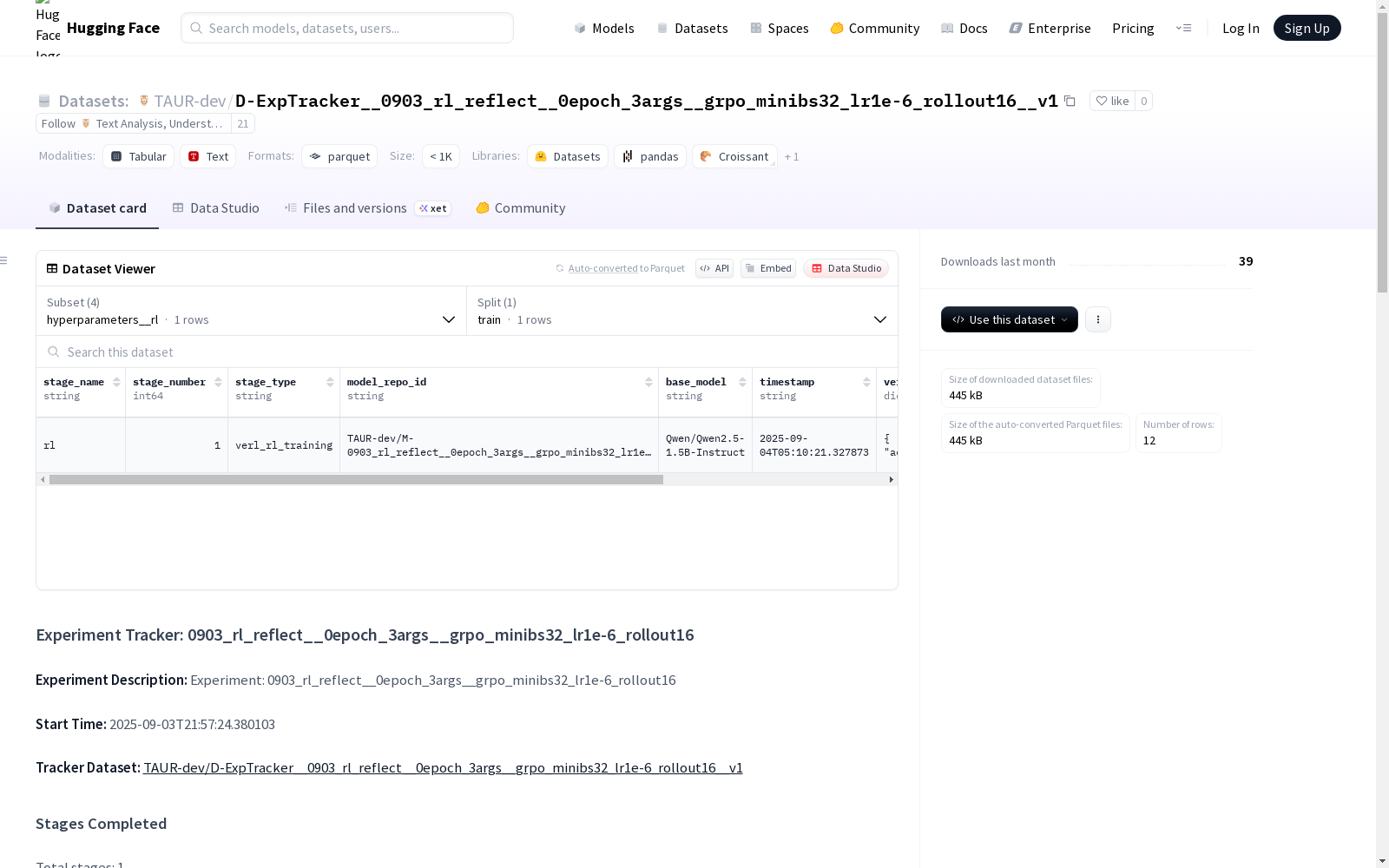Sort by the base_model column icon
The width and height of the screenshot is (1389, 868).
(742, 382)
